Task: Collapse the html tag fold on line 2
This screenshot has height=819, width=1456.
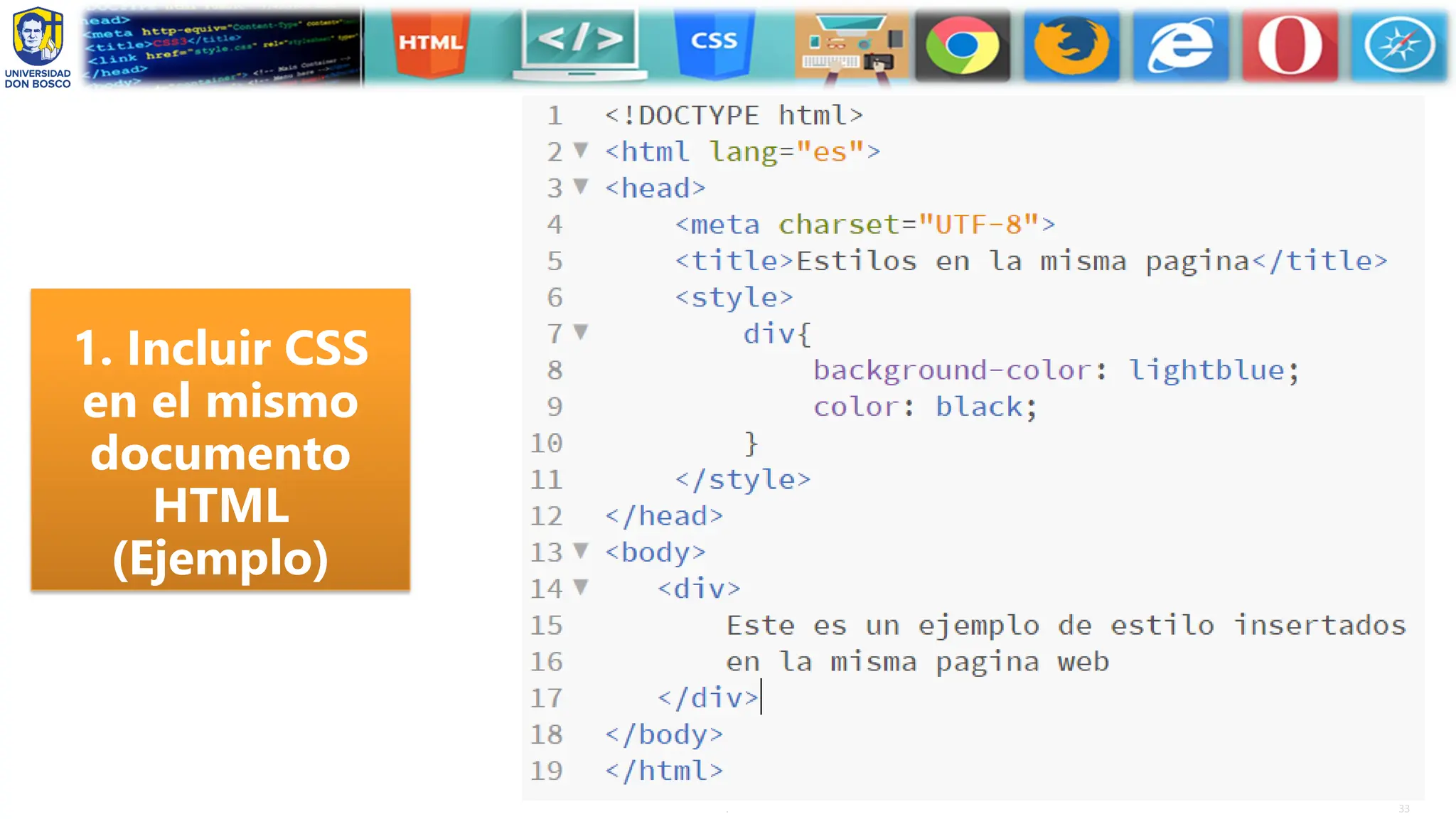Action: [581, 150]
